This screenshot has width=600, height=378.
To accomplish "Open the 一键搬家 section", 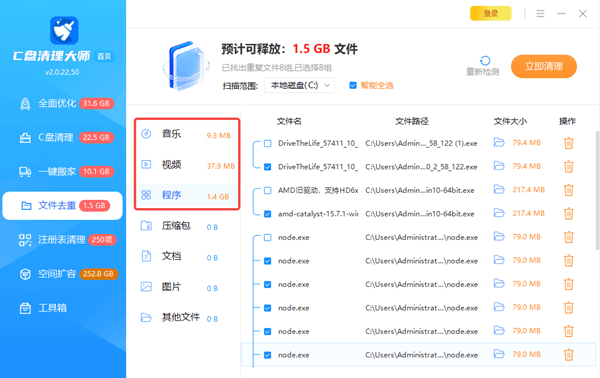I will (62, 171).
